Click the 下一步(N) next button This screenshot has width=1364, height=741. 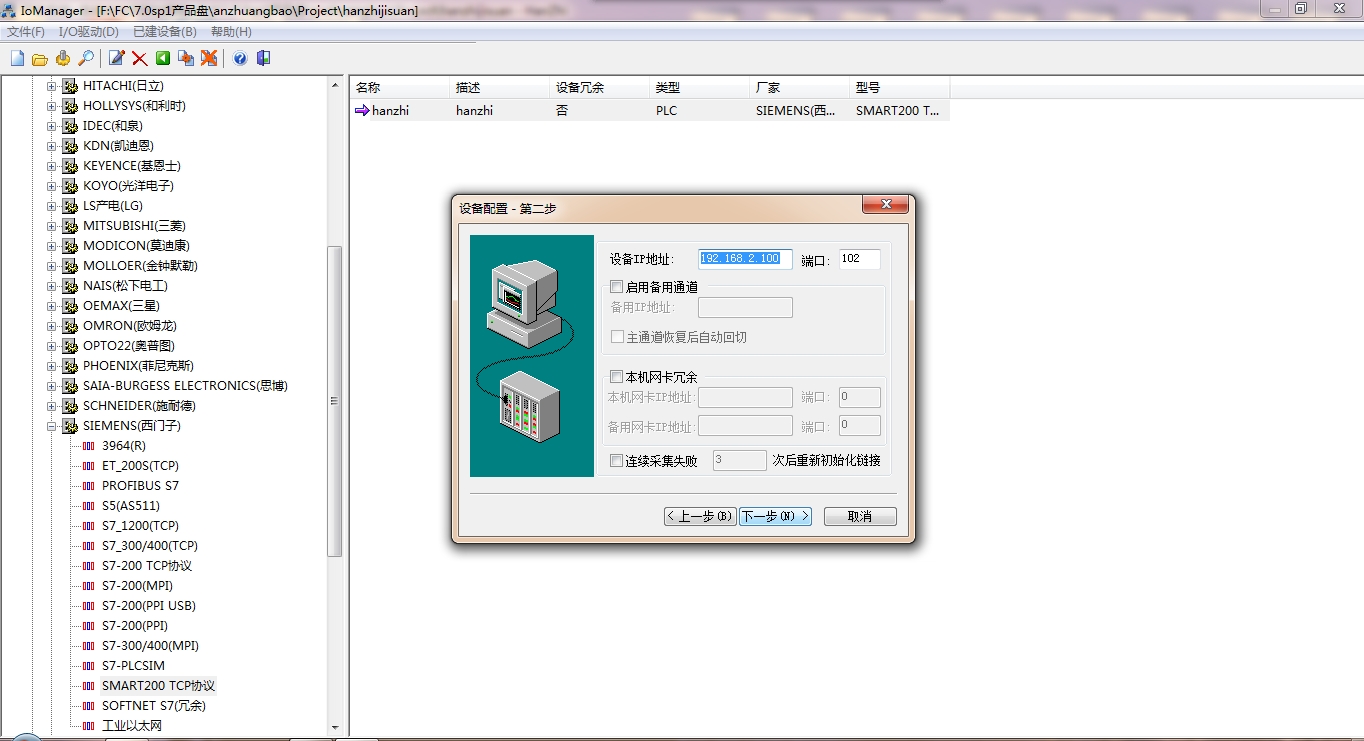coord(775,516)
